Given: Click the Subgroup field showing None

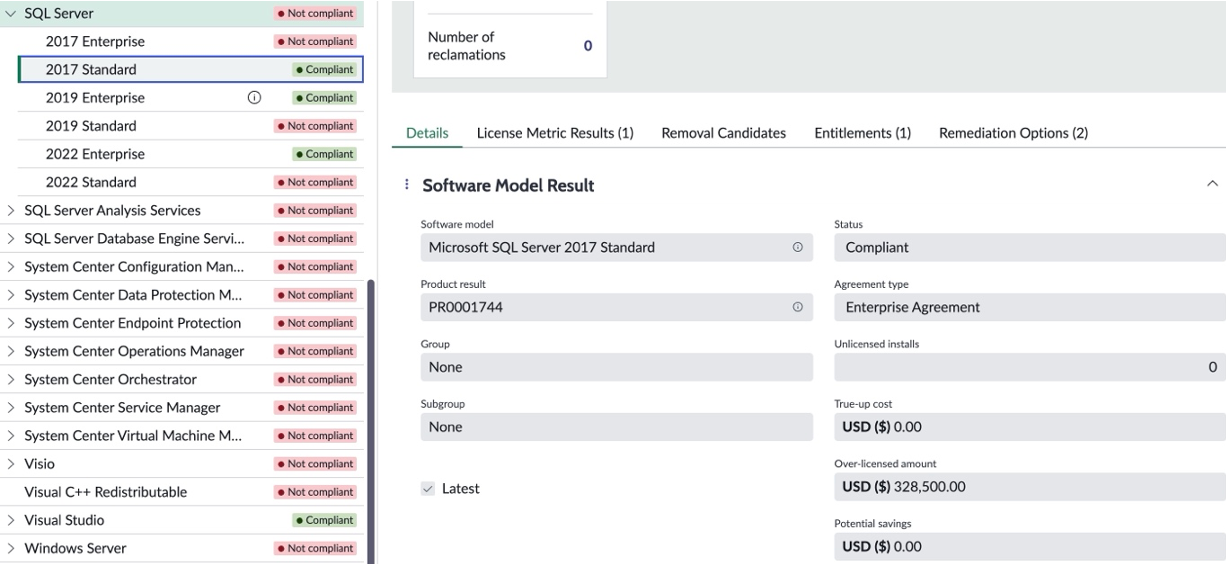Looking at the screenshot, I should pos(617,427).
